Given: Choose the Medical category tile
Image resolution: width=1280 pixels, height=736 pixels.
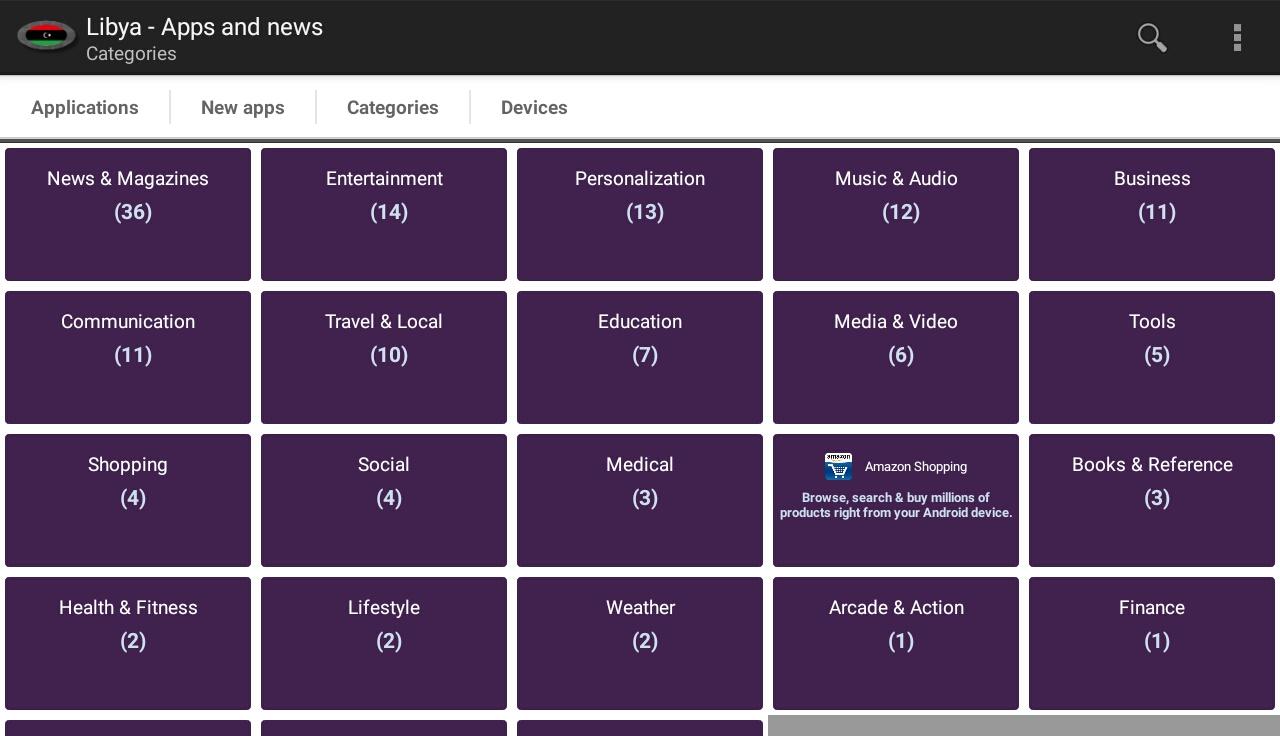Looking at the screenshot, I should (x=640, y=500).
